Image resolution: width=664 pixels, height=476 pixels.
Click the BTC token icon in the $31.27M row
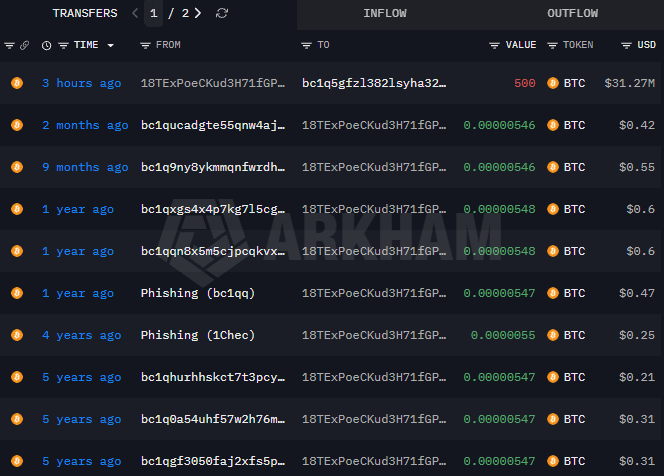point(553,83)
